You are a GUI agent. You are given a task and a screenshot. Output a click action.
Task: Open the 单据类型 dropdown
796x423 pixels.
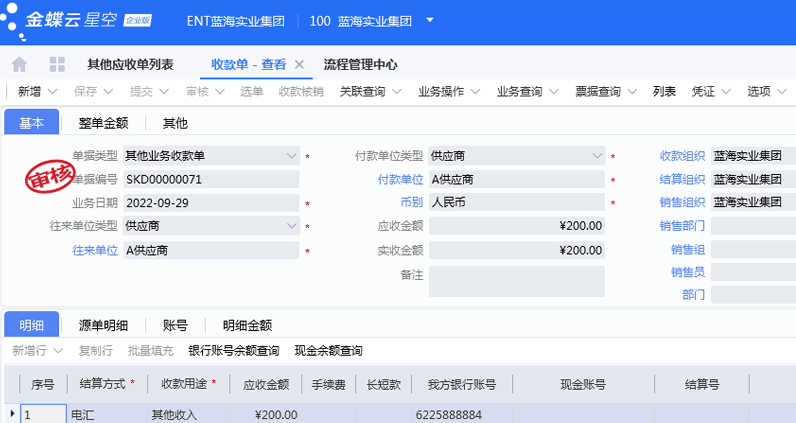(291, 156)
